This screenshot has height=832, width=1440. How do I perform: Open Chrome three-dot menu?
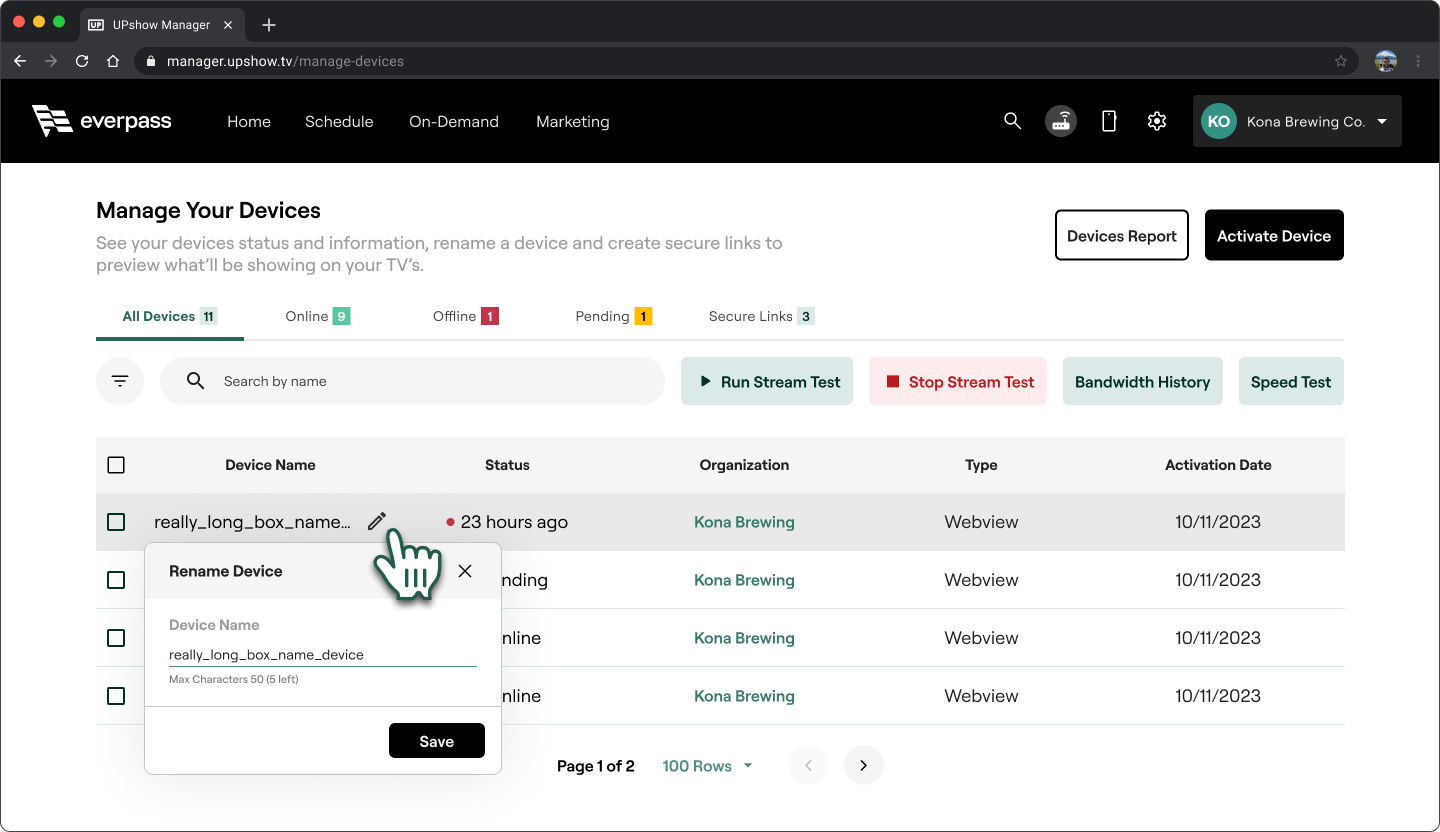(x=1418, y=61)
